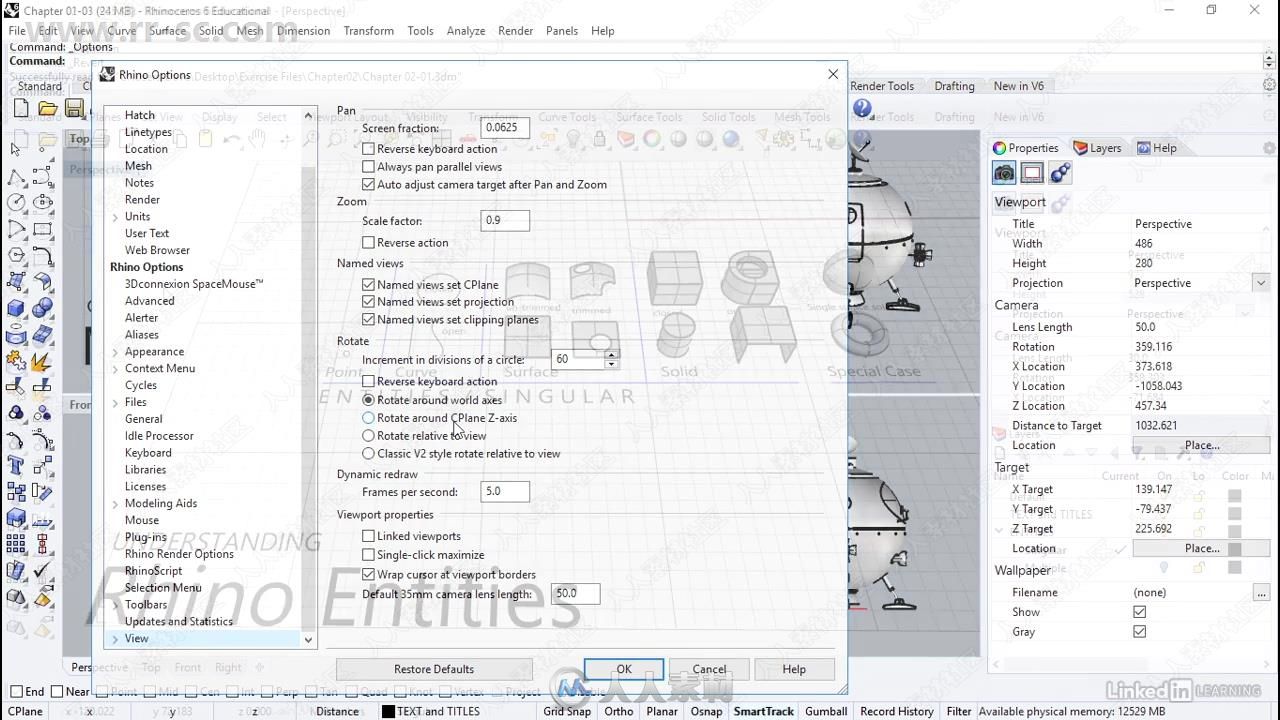This screenshot has width=1280, height=720.
Task: Select the Split tool in left sidebar
Action: [42, 387]
